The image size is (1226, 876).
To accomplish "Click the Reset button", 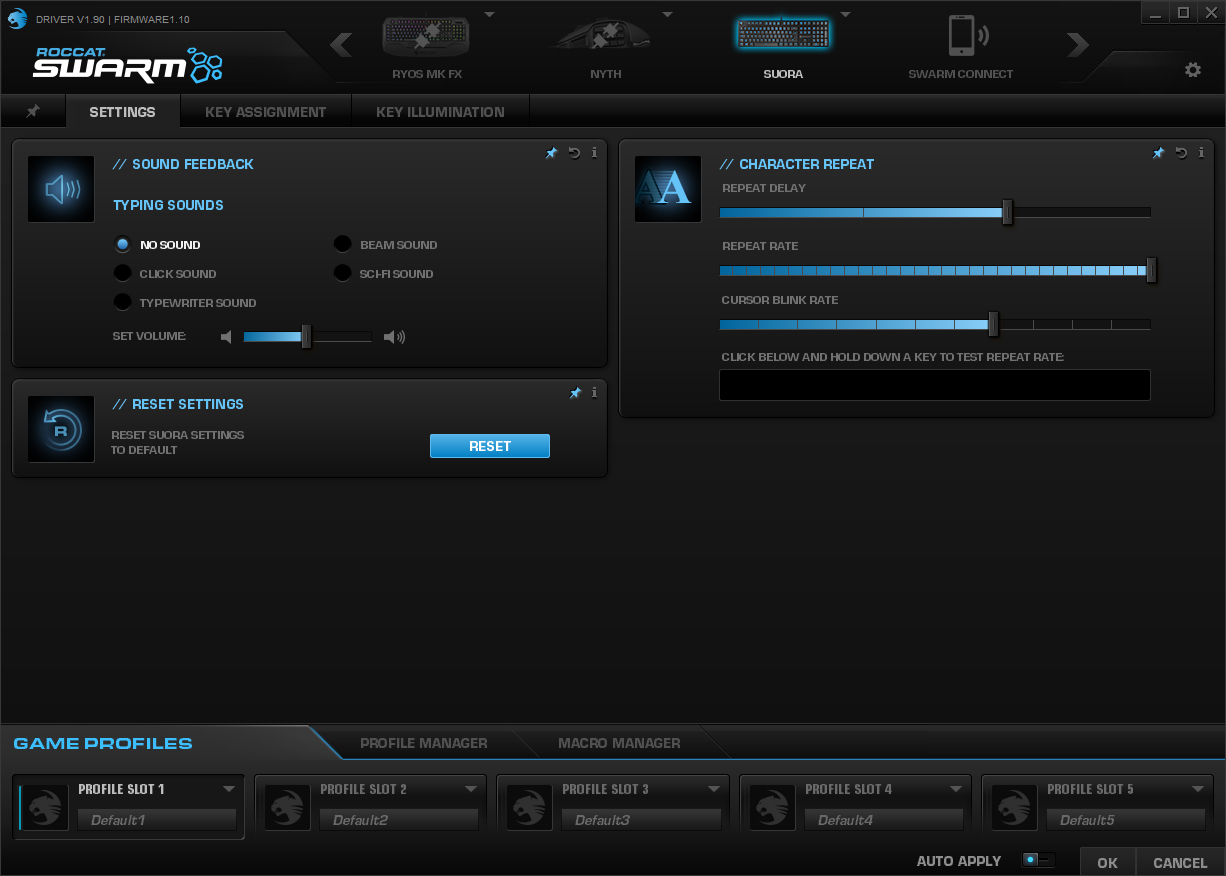I will tap(490, 446).
